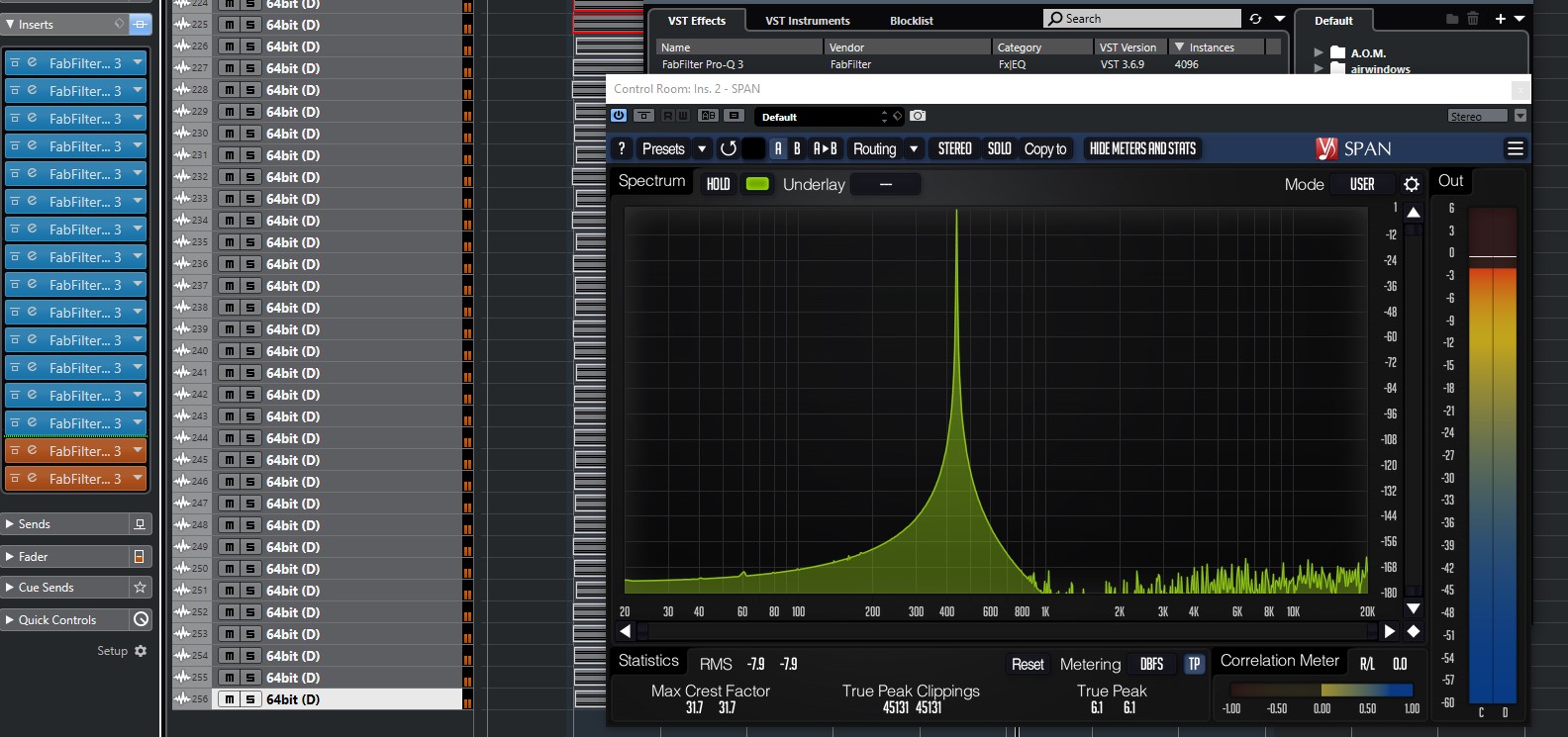The width and height of the screenshot is (1568, 737).
Task: Click the spectrum's right scroll arrow
Action: [x=1390, y=631]
